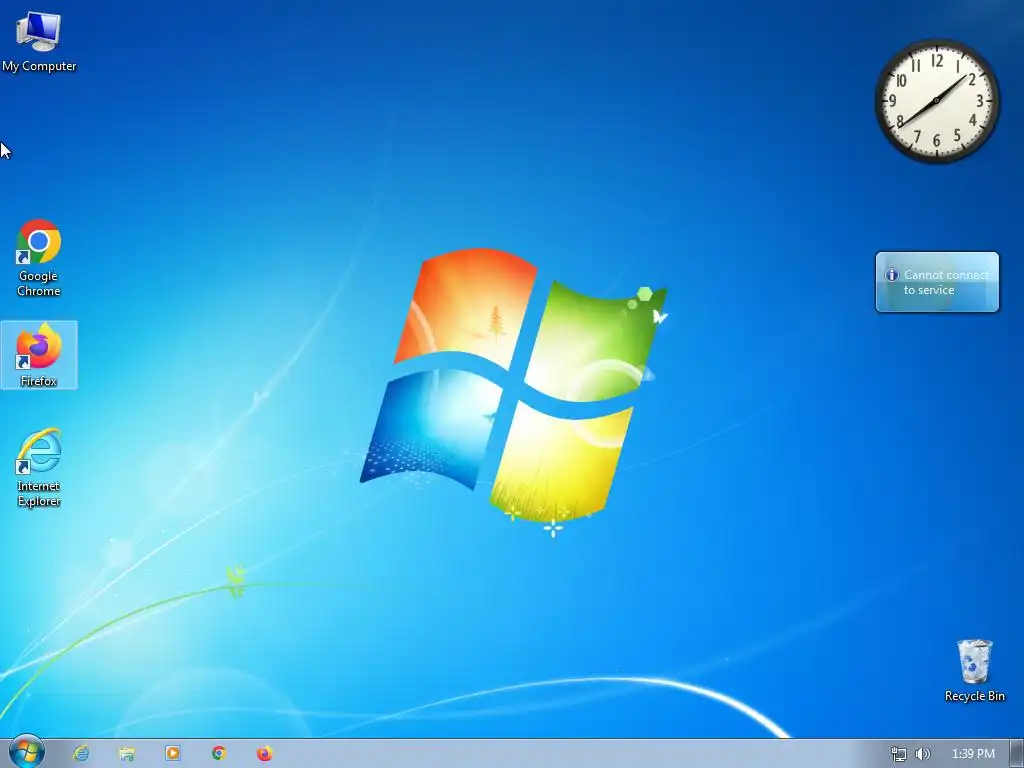Screen dimensions: 1024x768
Task: Select the Internet Explorer desktop shortcut
Action: [39, 467]
